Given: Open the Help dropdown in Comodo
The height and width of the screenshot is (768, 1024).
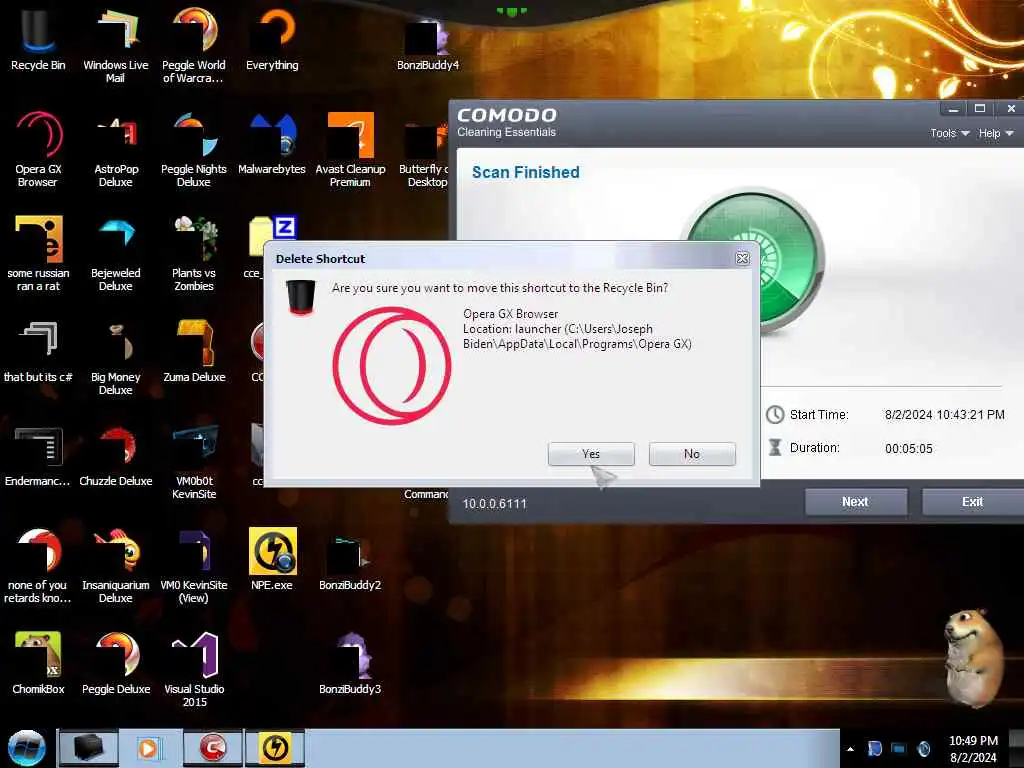Looking at the screenshot, I should pyautogui.click(x=996, y=133).
